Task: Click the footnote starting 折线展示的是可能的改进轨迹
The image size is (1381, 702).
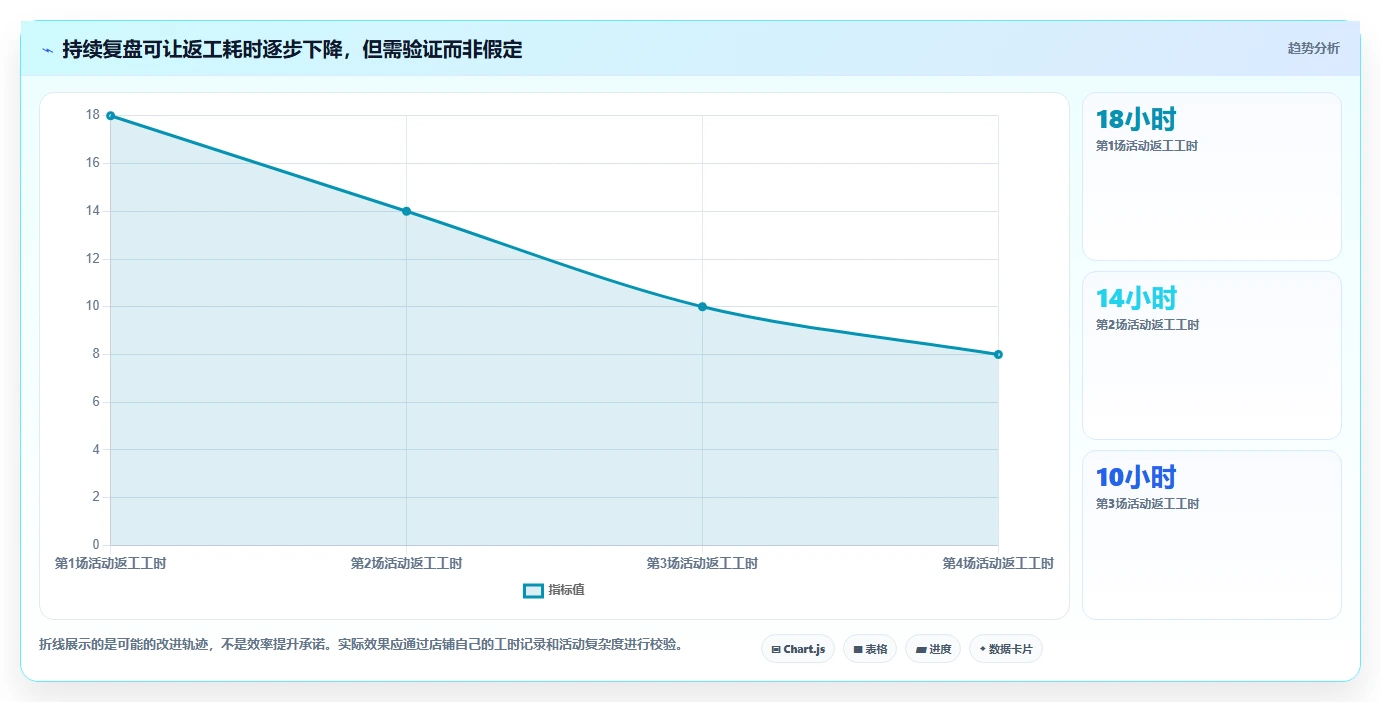Action: pos(363,644)
